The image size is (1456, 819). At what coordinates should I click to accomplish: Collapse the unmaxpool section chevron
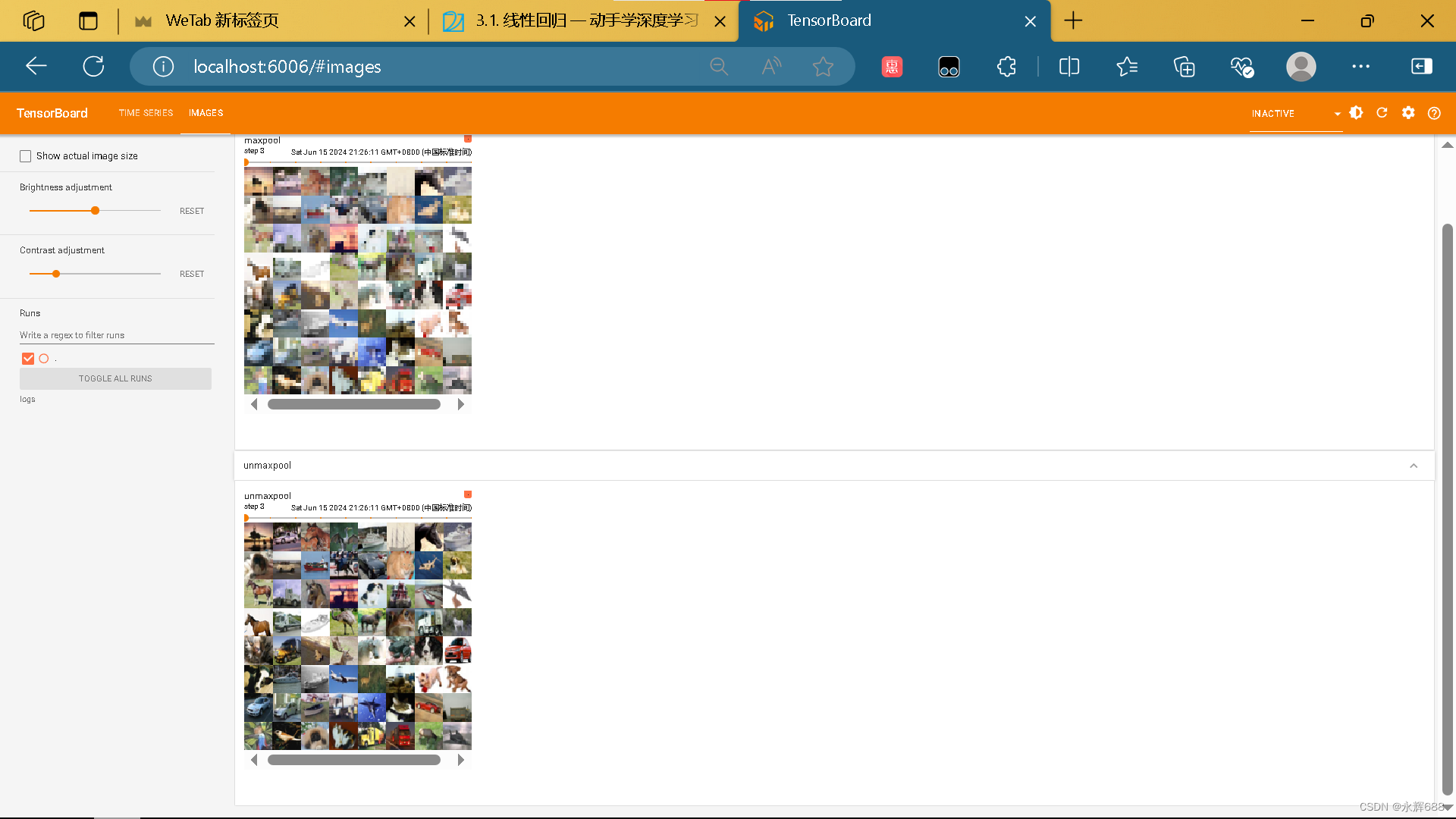(x=1414, y=466)
